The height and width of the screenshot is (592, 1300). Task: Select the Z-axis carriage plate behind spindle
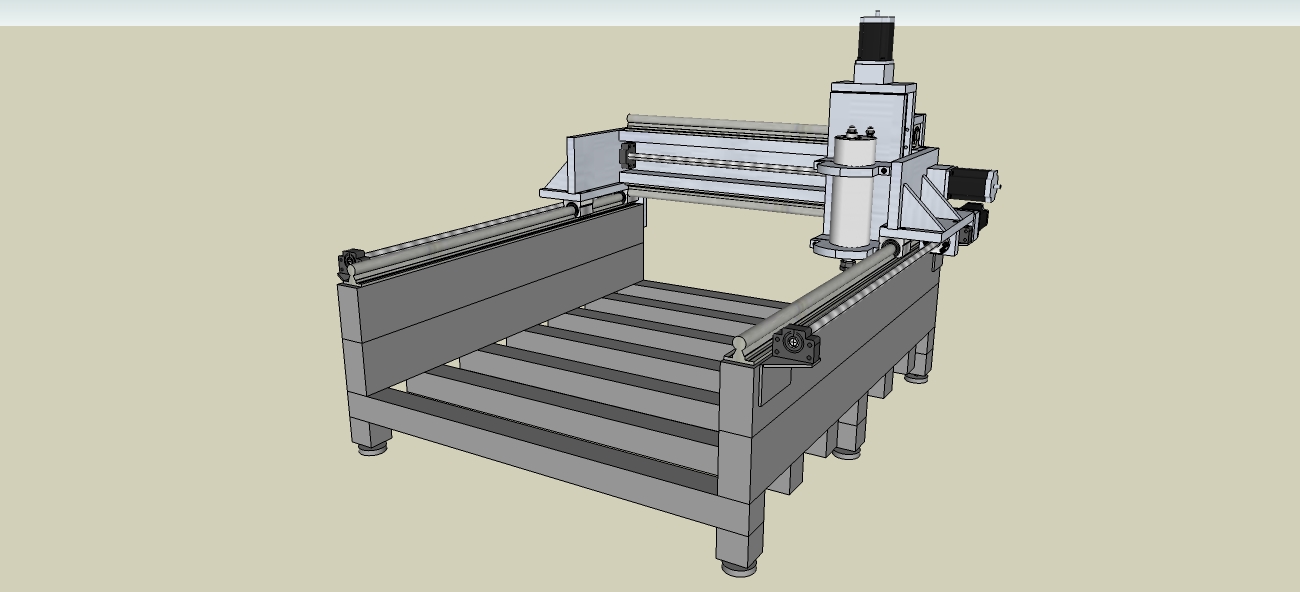[872, 110]
